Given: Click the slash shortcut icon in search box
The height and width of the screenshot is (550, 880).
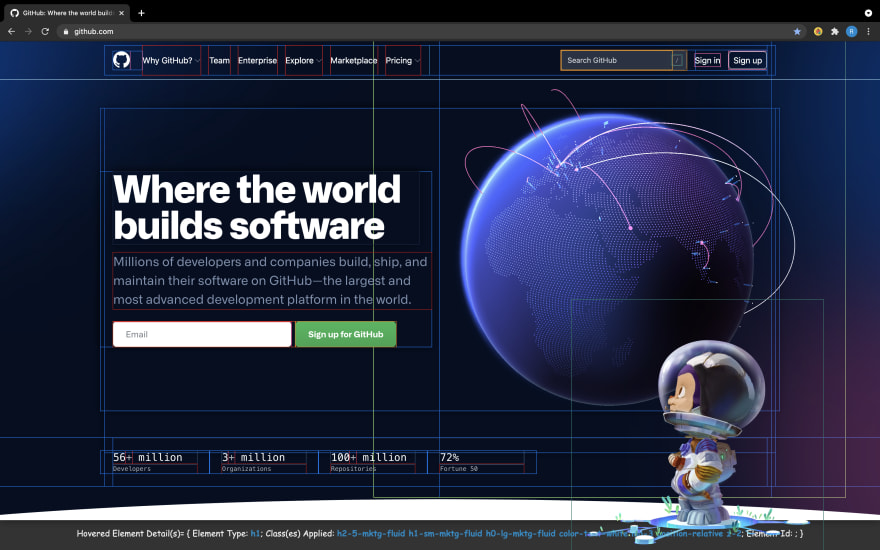Looking at the screenshot, I should coord(677,60).
